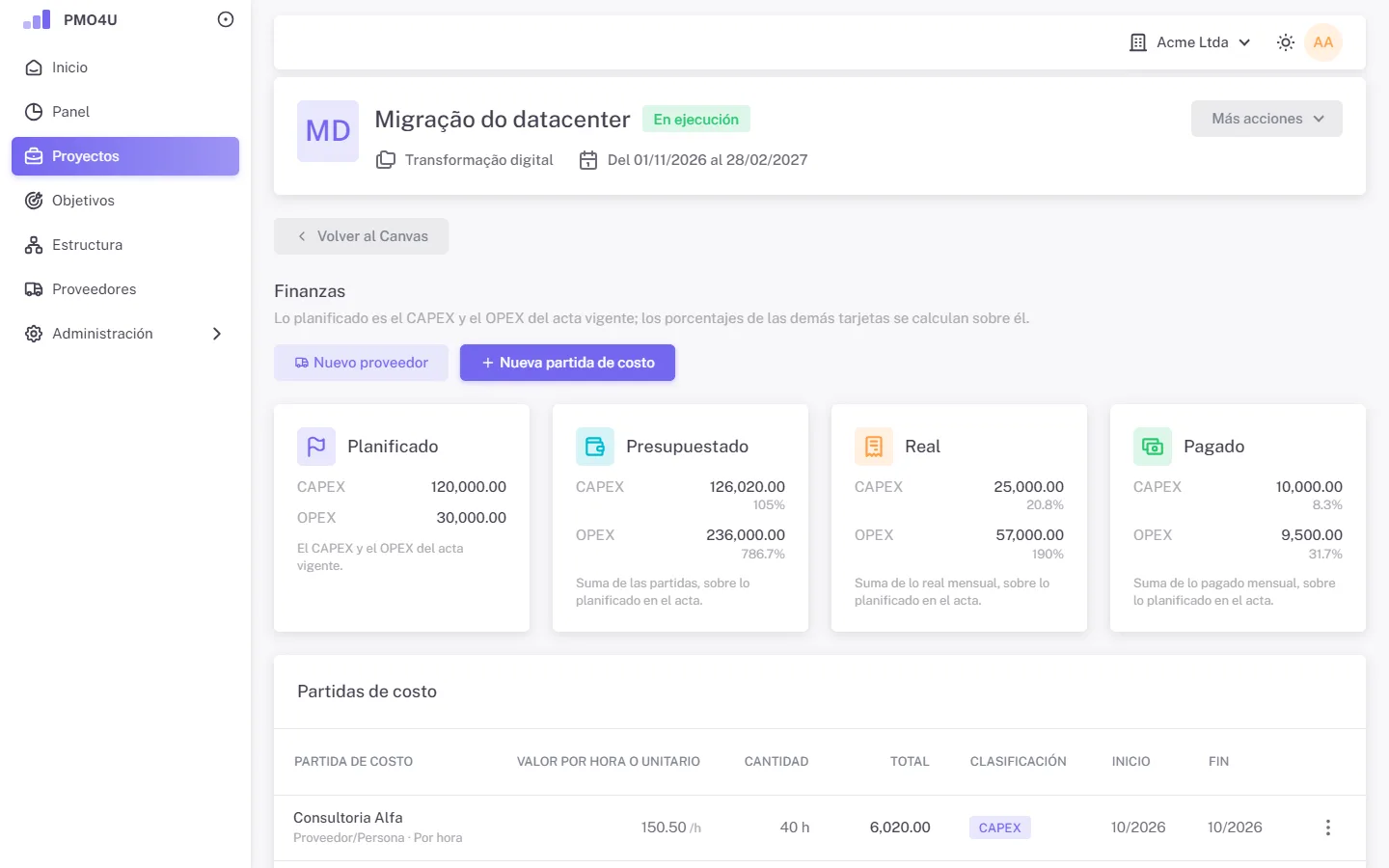The image size is (1389, 868).
Task: Click the Clasificación column header
Action: [x=1019, y=762]
